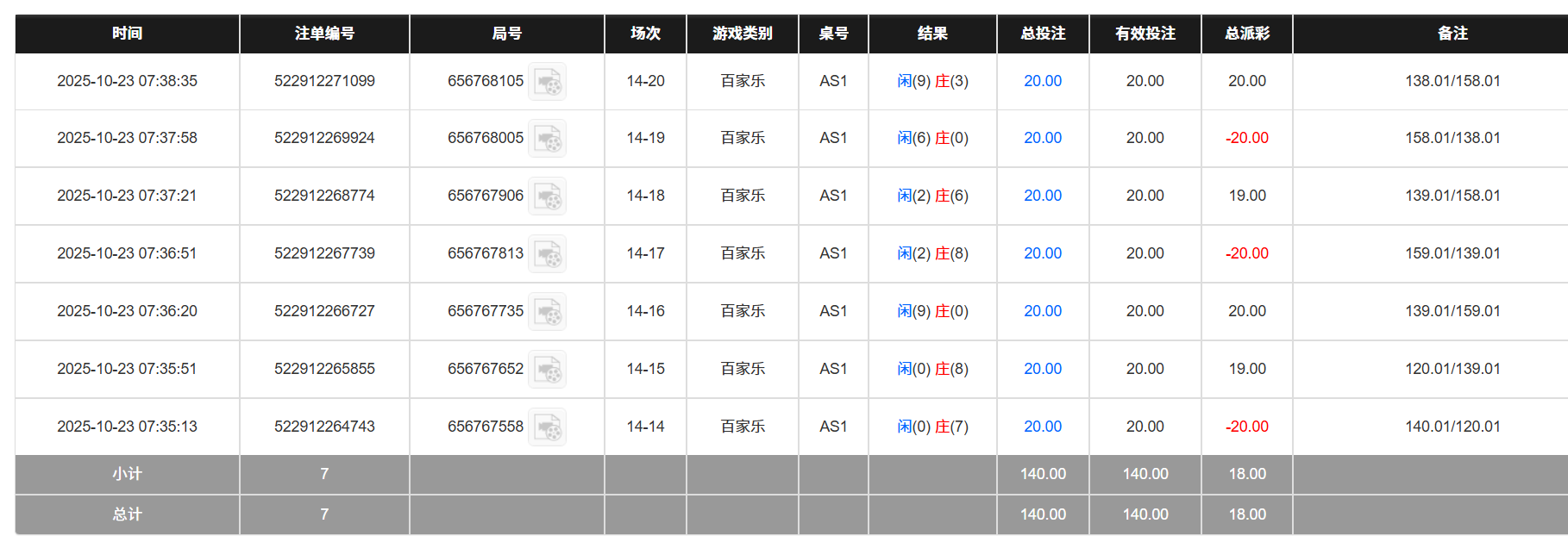The width and height of the screenshot is (1568, 536).
Task: Open video replay for game 656767813
Action: (547, 253)
